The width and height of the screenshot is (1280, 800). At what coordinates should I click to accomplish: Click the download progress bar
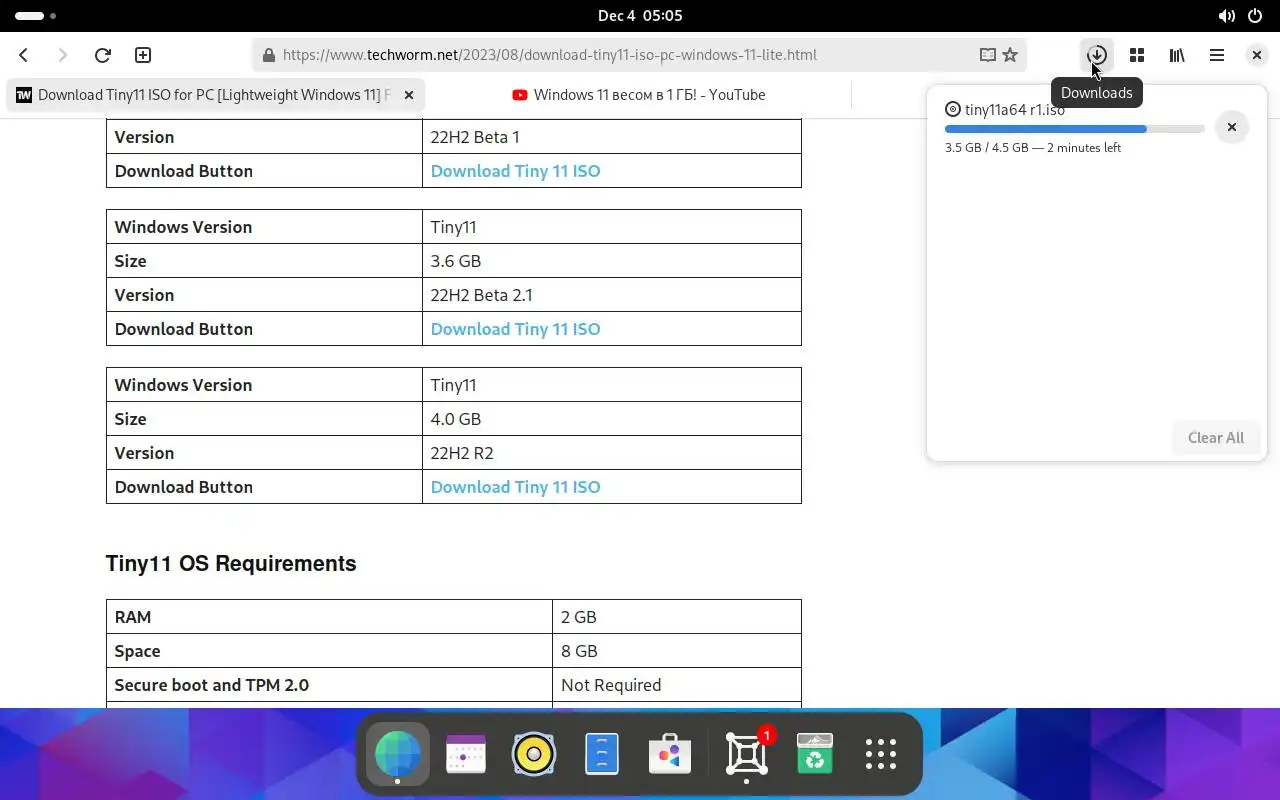point(1074,129)
